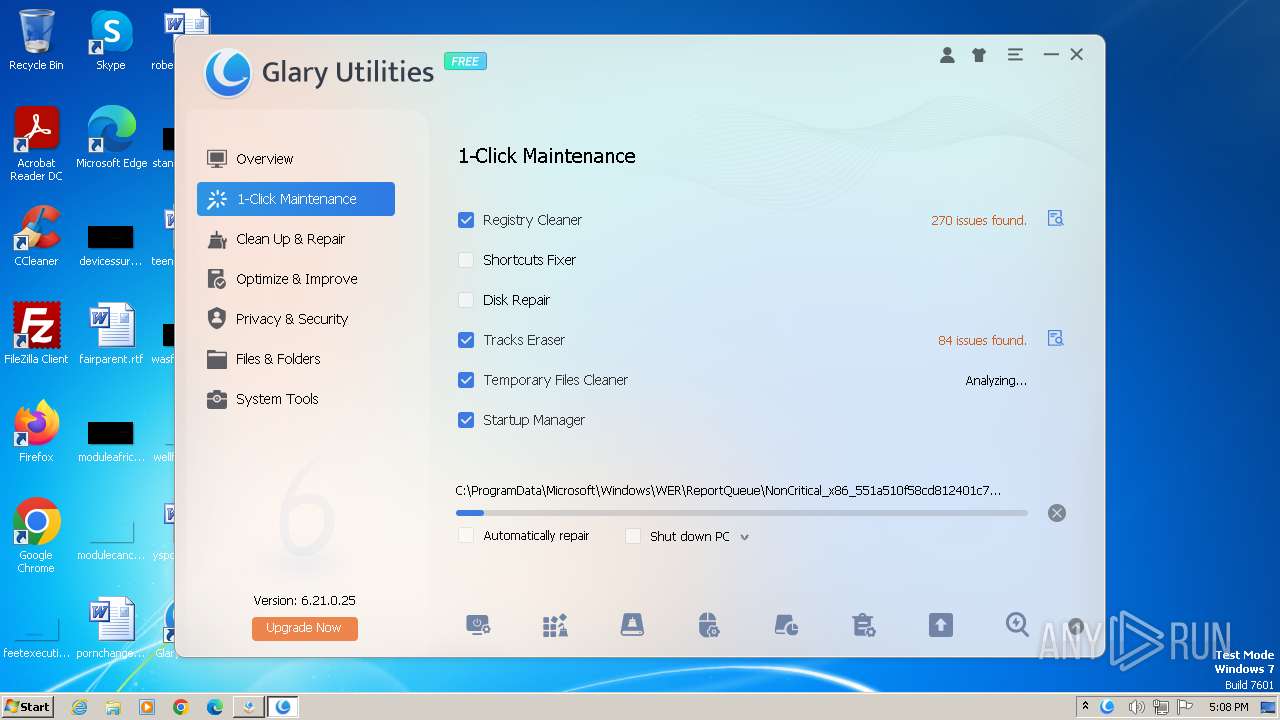Enable Automatically repair option
1280x720 pixels.
pos(466,536)
